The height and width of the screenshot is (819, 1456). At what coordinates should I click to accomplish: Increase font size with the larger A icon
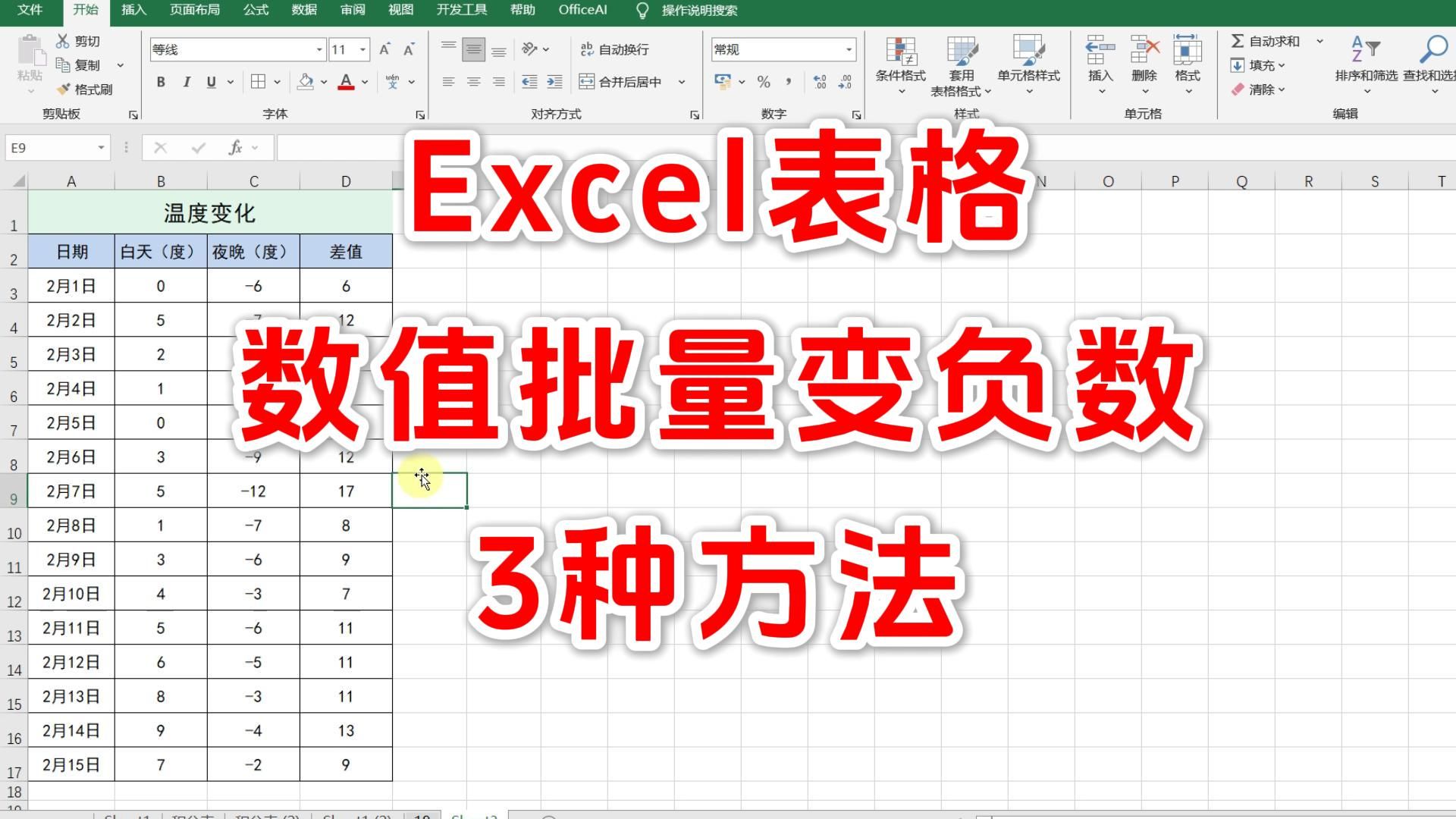[384, 49]
